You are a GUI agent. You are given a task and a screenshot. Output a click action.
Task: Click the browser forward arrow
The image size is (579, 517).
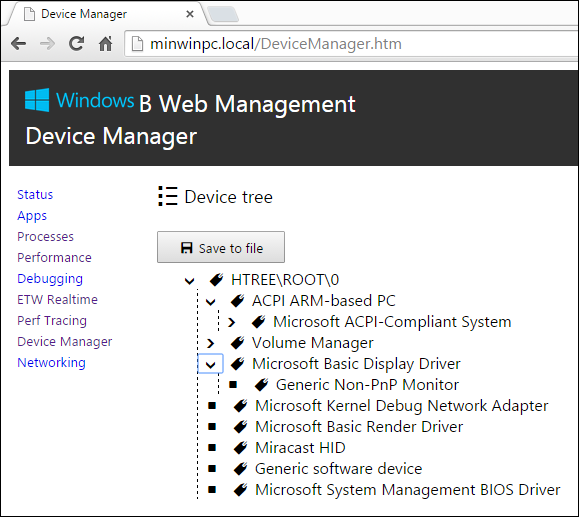(47, 44)
